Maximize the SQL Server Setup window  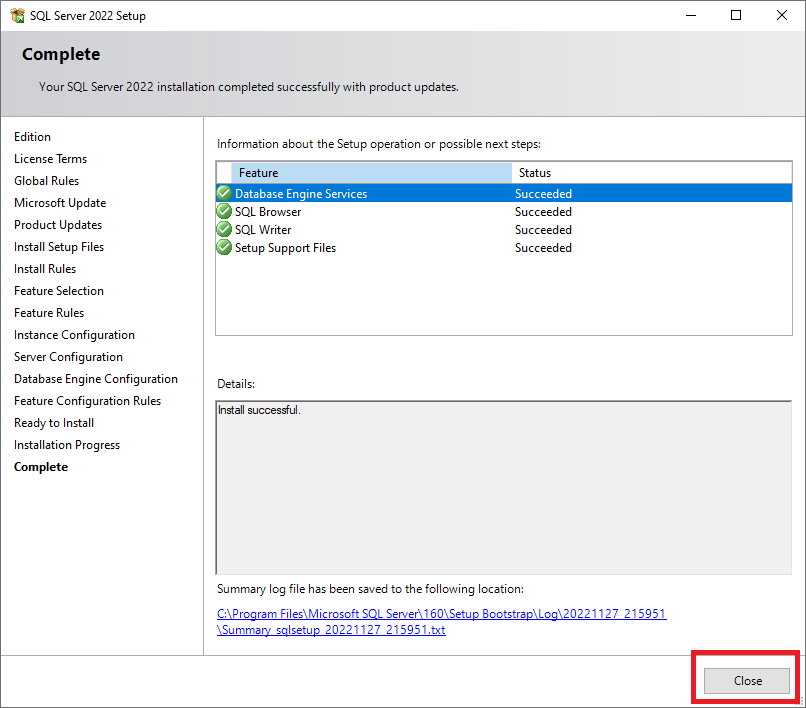point(736,16)
